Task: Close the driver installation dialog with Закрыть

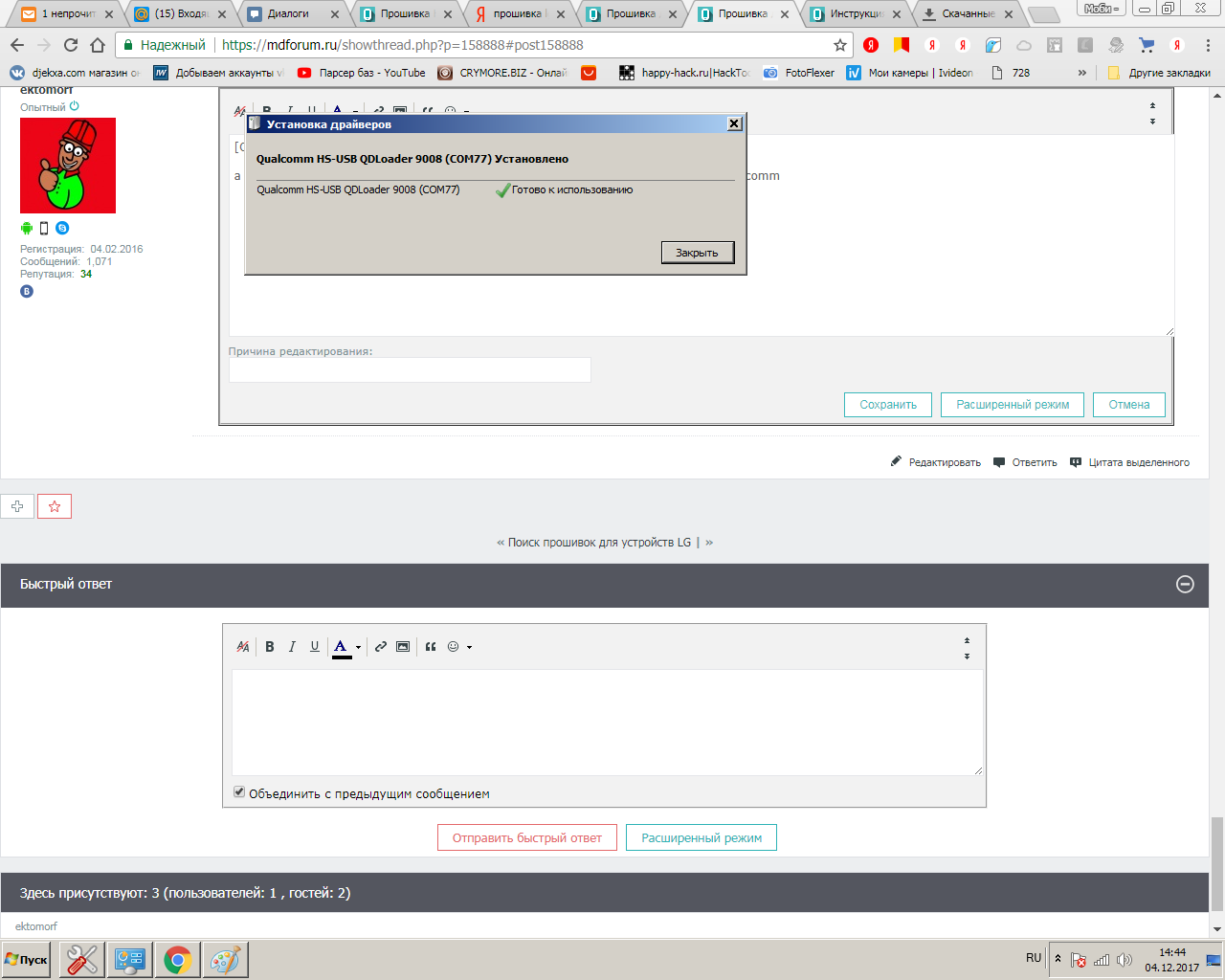Action: (x=697, y=253)
